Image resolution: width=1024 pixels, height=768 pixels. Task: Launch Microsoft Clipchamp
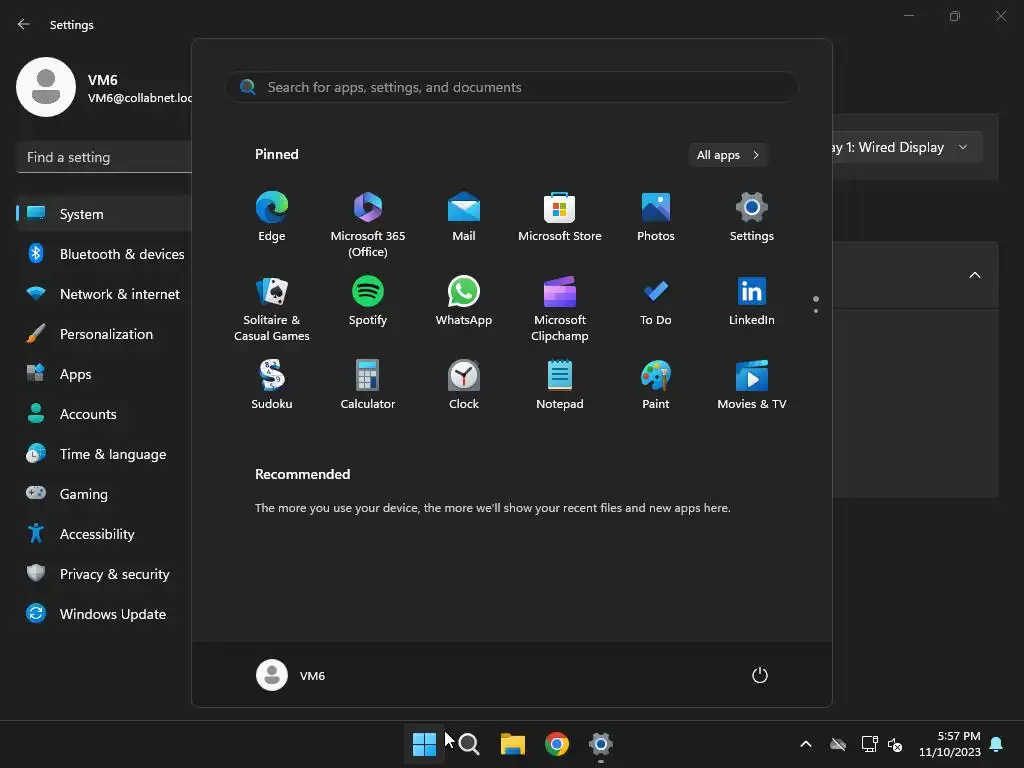point(560,308)
